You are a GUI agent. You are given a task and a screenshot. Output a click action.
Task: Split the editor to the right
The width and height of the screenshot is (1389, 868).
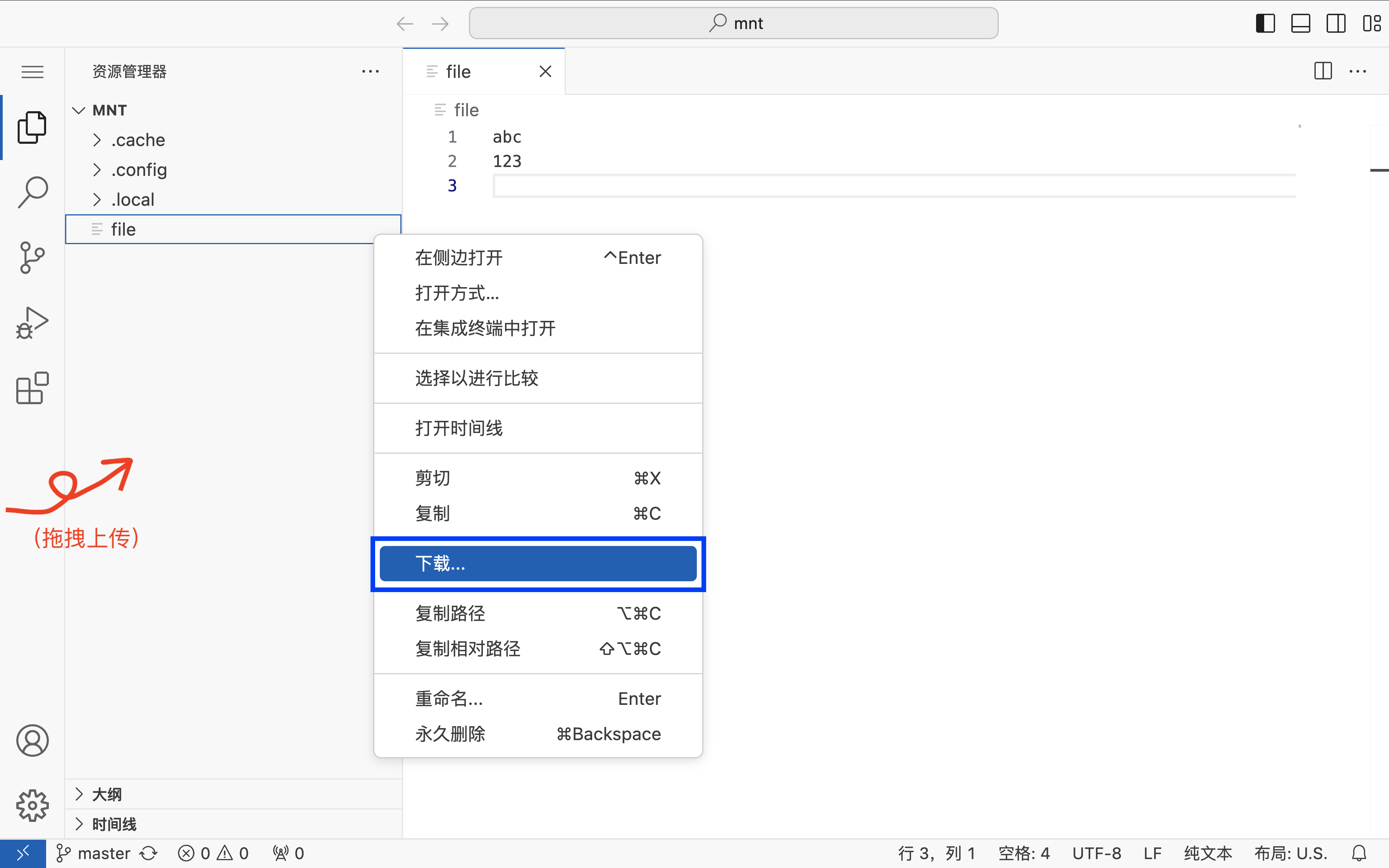click(1323, 71)
